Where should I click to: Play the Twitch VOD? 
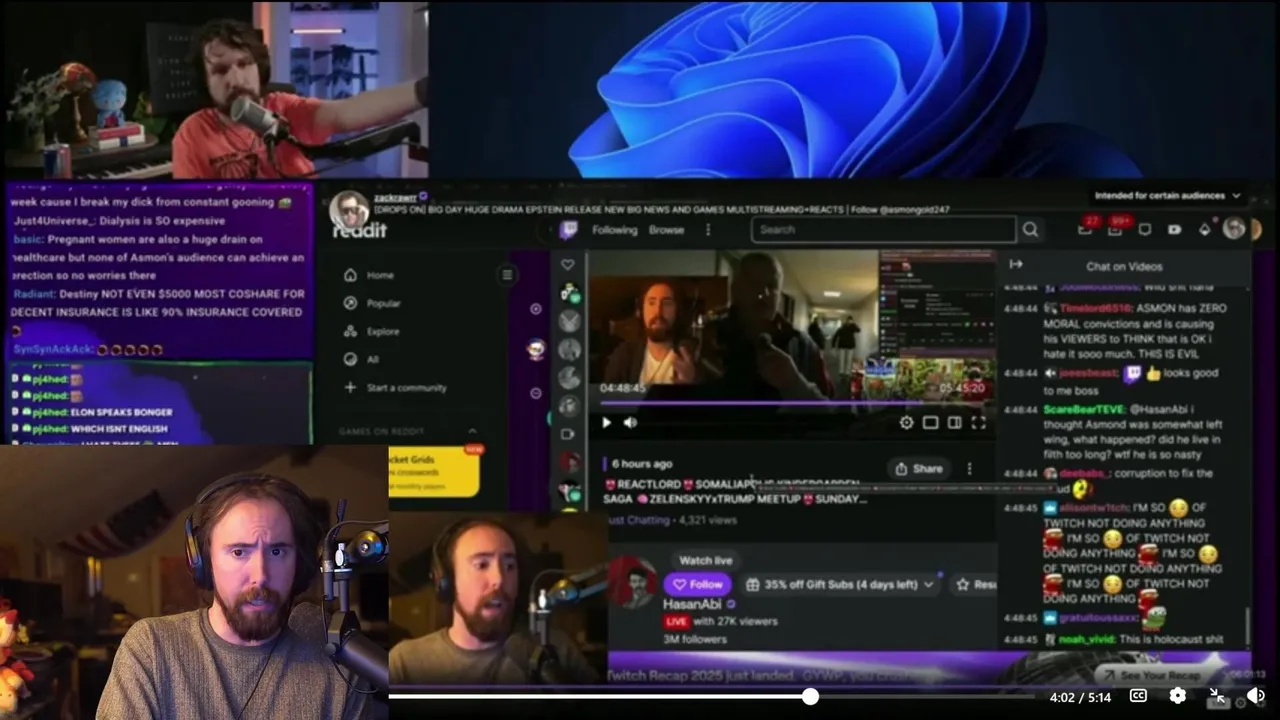click(606, 423)
